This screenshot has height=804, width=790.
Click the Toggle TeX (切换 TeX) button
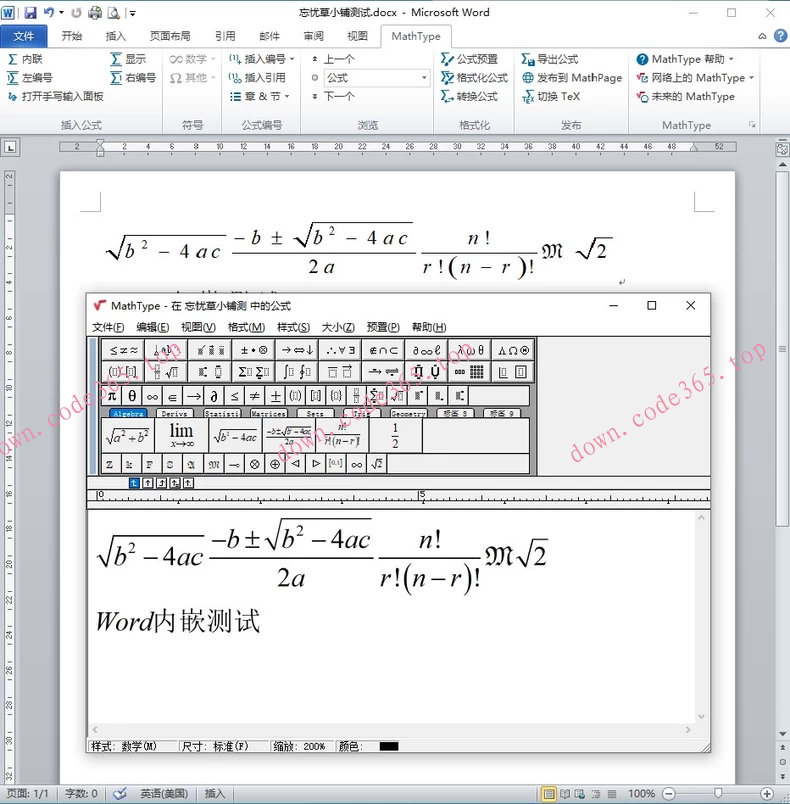551,97
